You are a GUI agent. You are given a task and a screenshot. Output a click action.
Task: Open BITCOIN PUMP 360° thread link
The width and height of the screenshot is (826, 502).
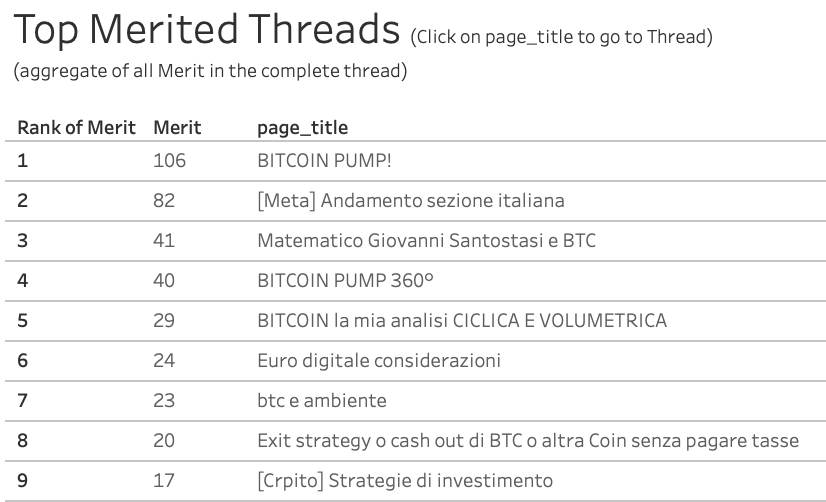click(x=345, y=281)
